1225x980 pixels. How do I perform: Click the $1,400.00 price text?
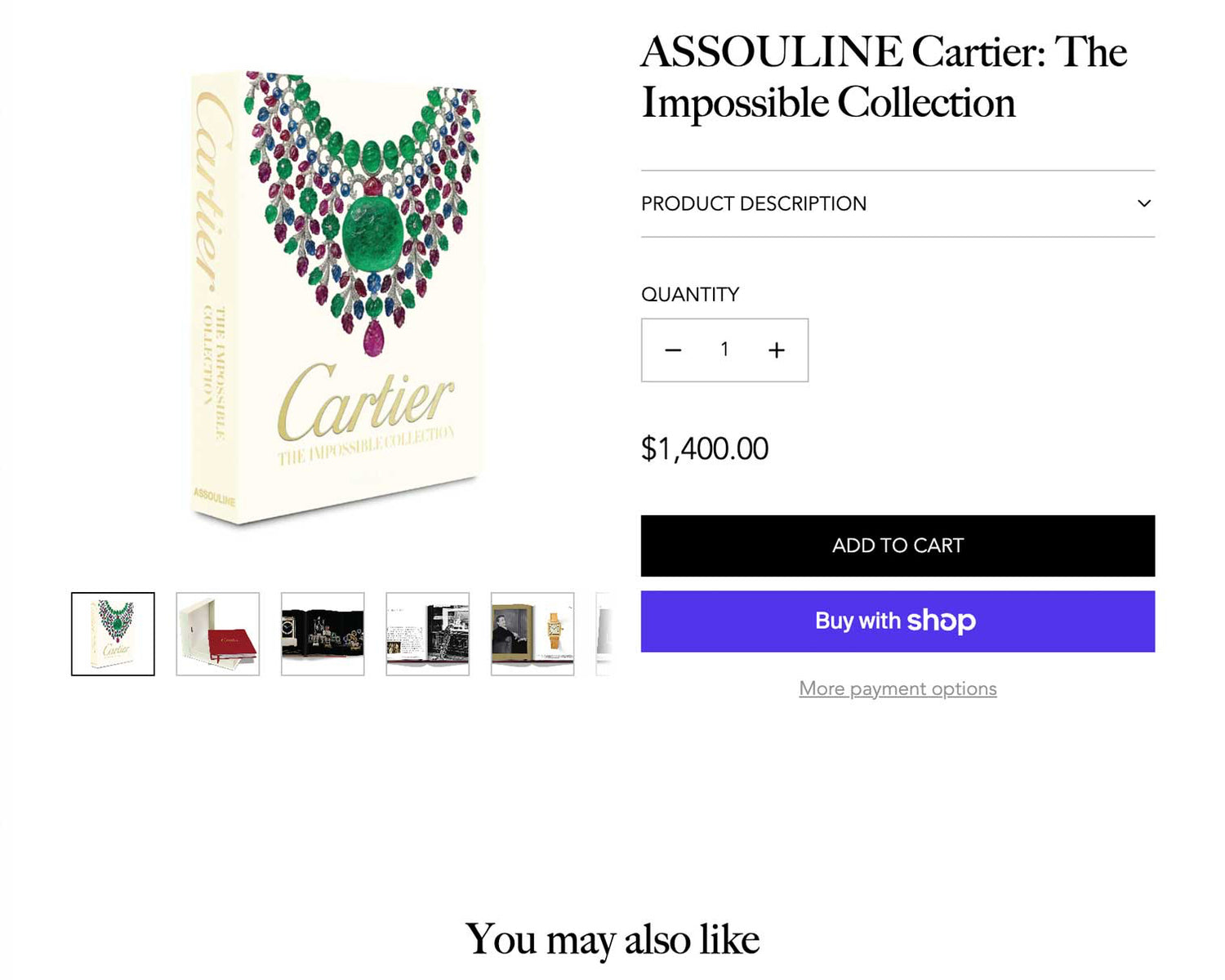point(705,448)
